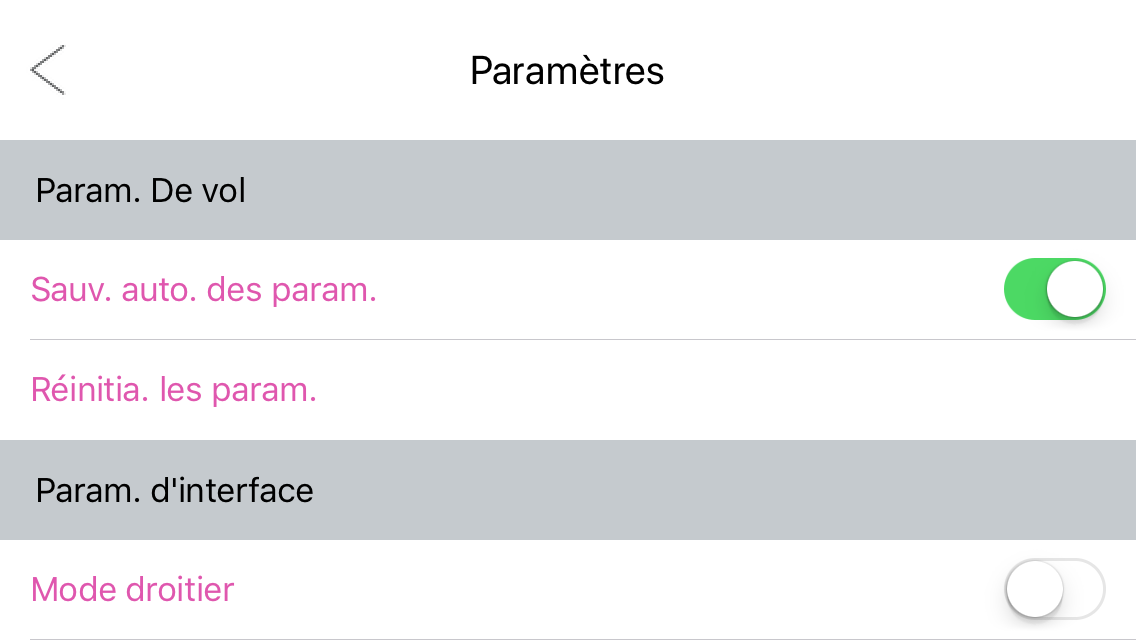The image size is (1136, 640).
Task: Enable the Mode droitier switch
Action: point(1054,589)
